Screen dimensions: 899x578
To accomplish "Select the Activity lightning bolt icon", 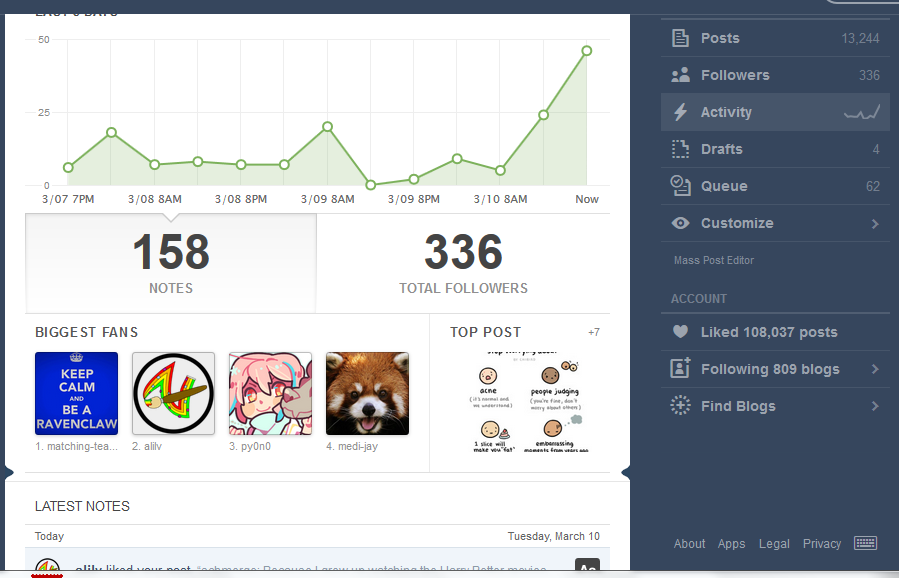I will [x=681, y=112].
